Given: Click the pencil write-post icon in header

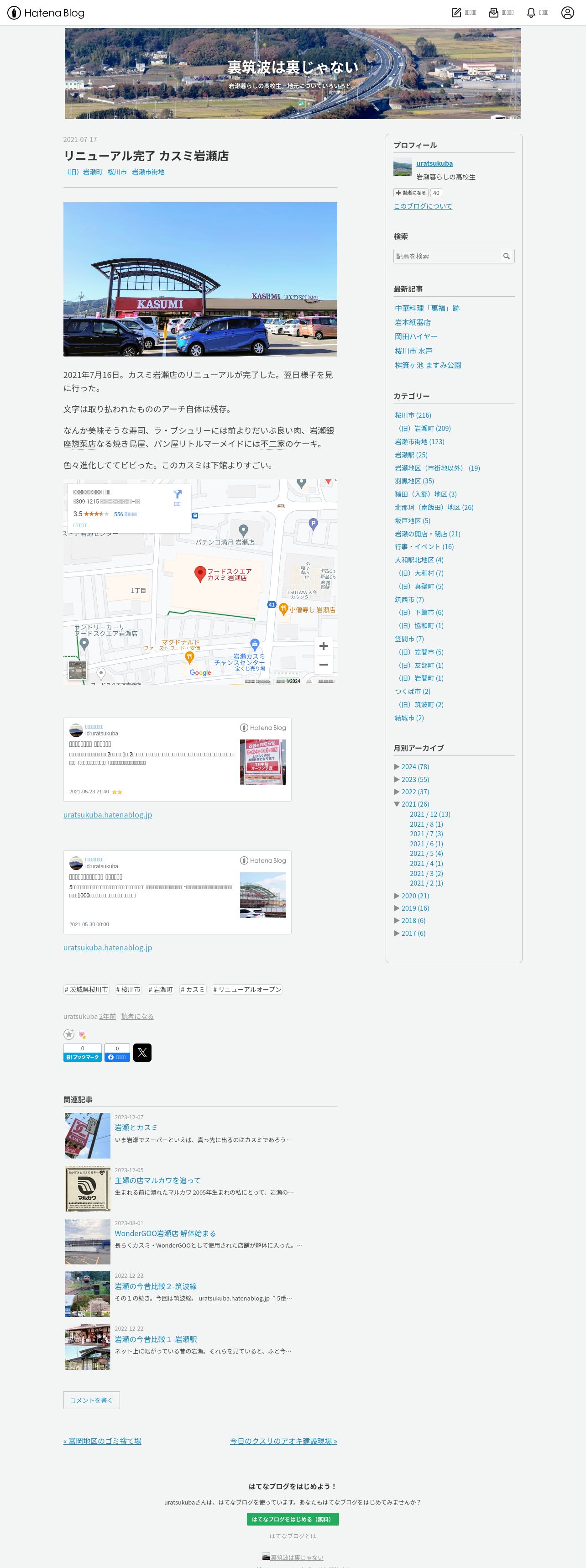Looking at the screenshot, I should pyautogui.click(x=456, y=12).
